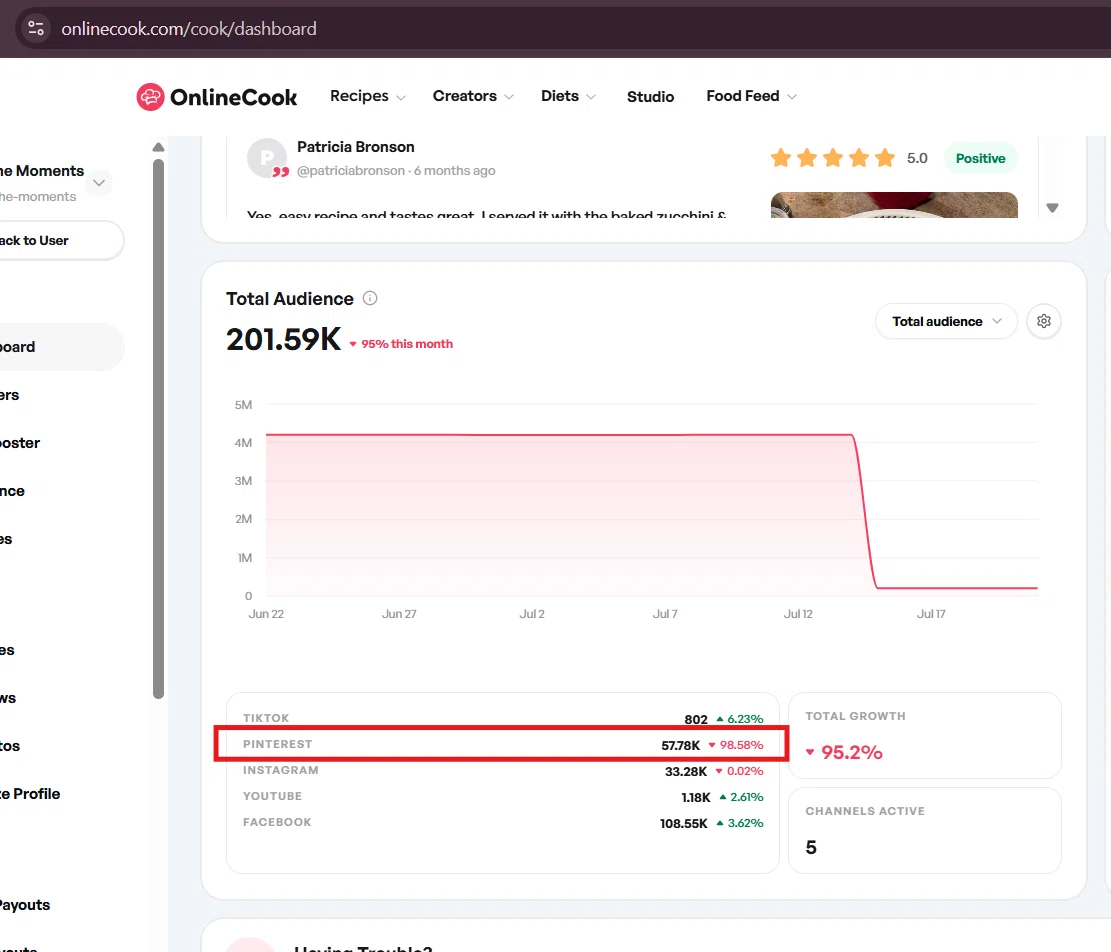Screen dimensions: 1111x952
Task: Expand the Moments account chevron in sidebar
Action: pyautogui.click(x=99, y=183)
